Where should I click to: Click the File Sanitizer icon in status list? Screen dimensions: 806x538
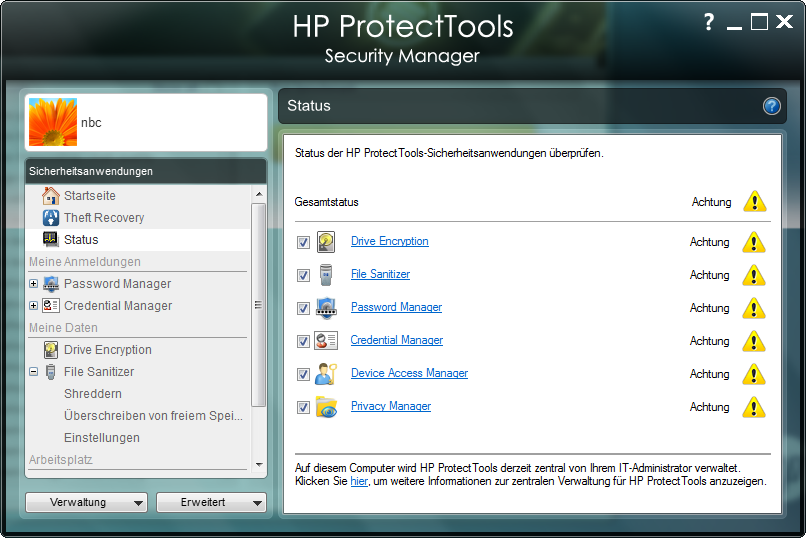click(326, 275)
